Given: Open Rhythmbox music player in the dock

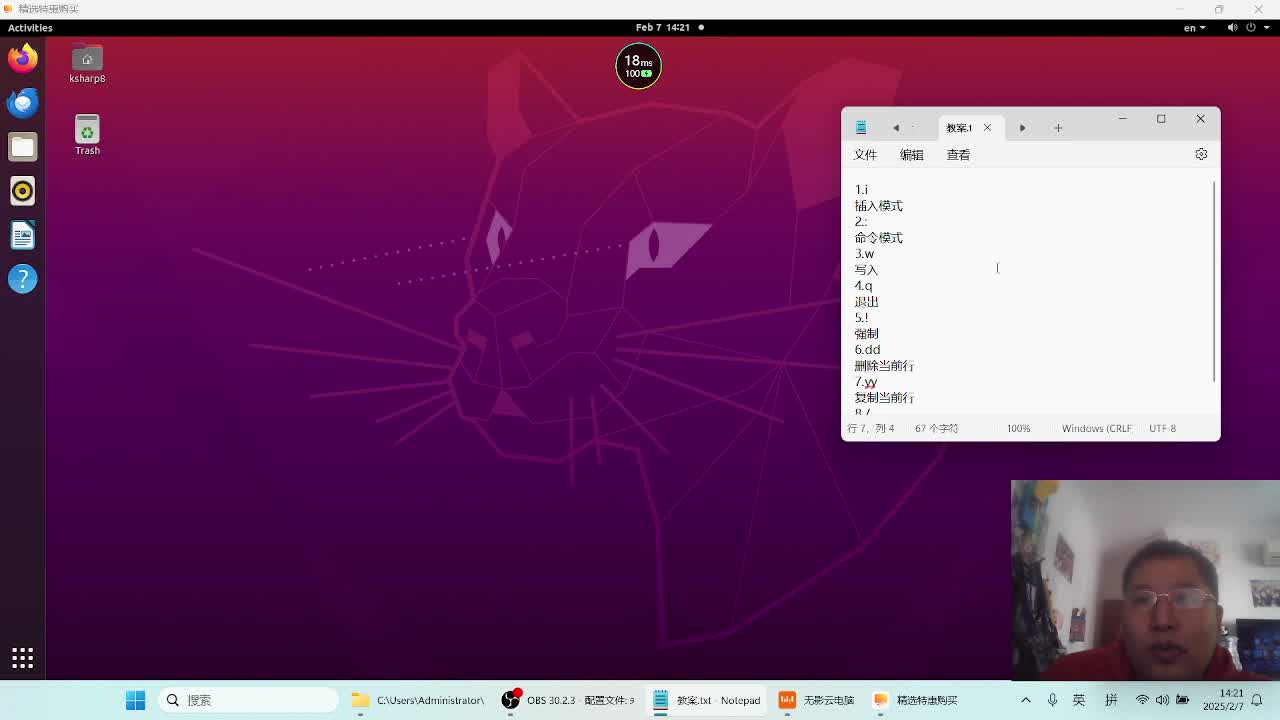Looking at the screenshot, I should (x=22, y=190).
